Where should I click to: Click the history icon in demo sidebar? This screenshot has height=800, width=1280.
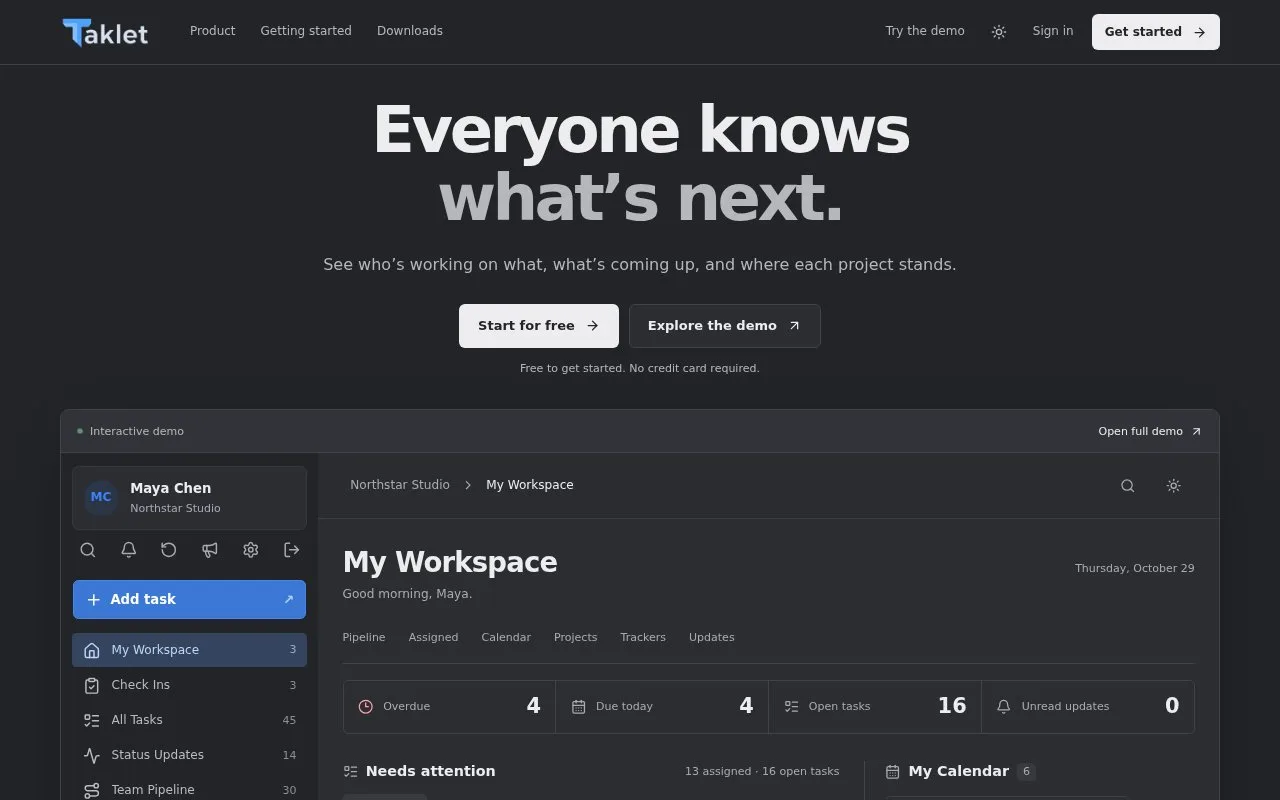point(169,550)
